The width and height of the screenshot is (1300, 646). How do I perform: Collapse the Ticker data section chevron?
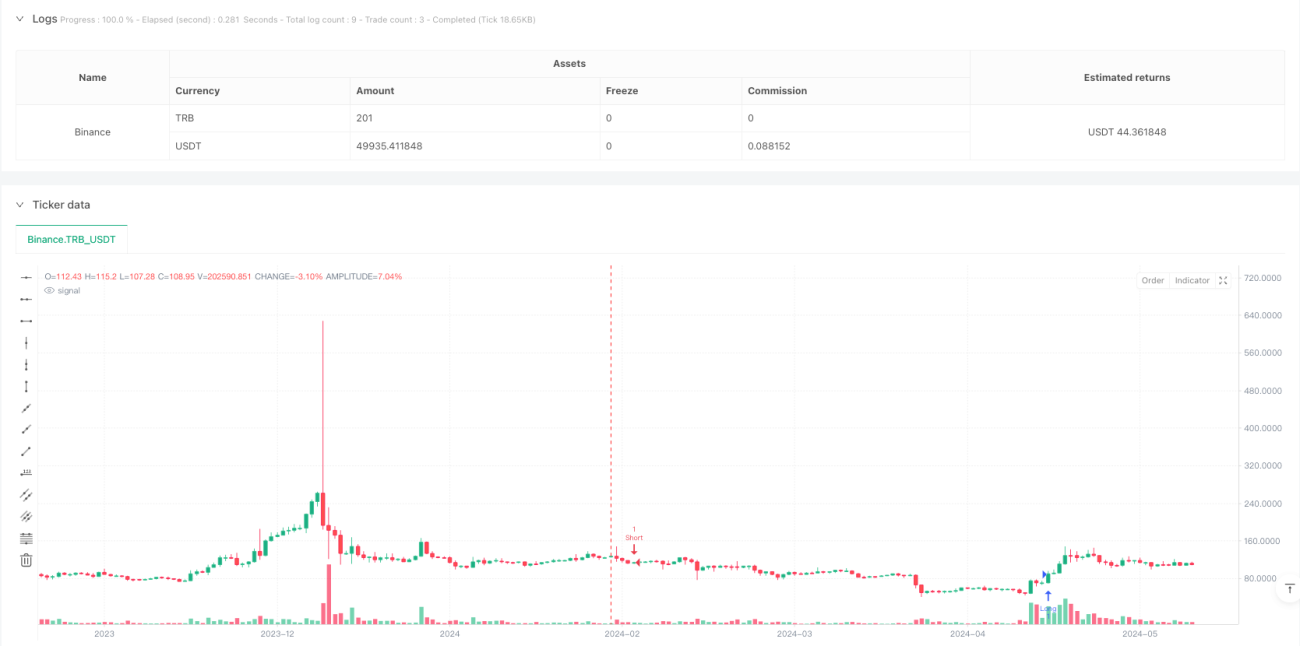coord(19,205)
